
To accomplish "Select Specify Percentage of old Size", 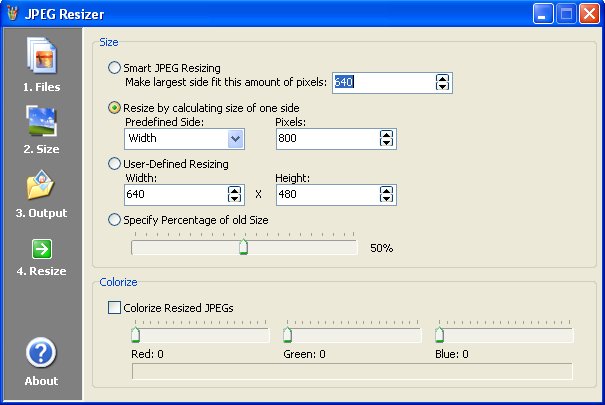I will 114,219.
